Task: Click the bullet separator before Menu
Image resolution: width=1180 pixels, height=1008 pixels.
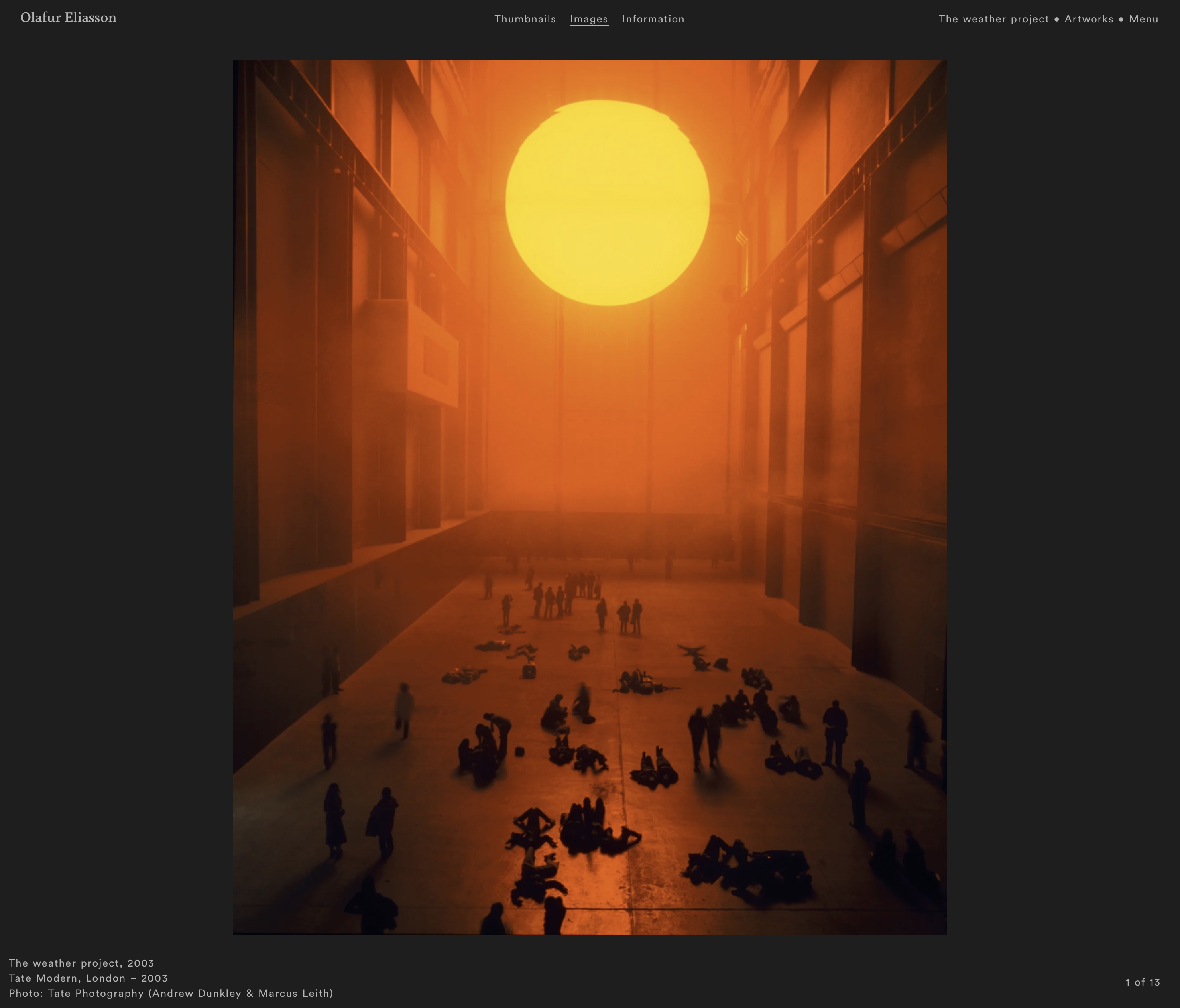Action: [x=1121, y=20]
